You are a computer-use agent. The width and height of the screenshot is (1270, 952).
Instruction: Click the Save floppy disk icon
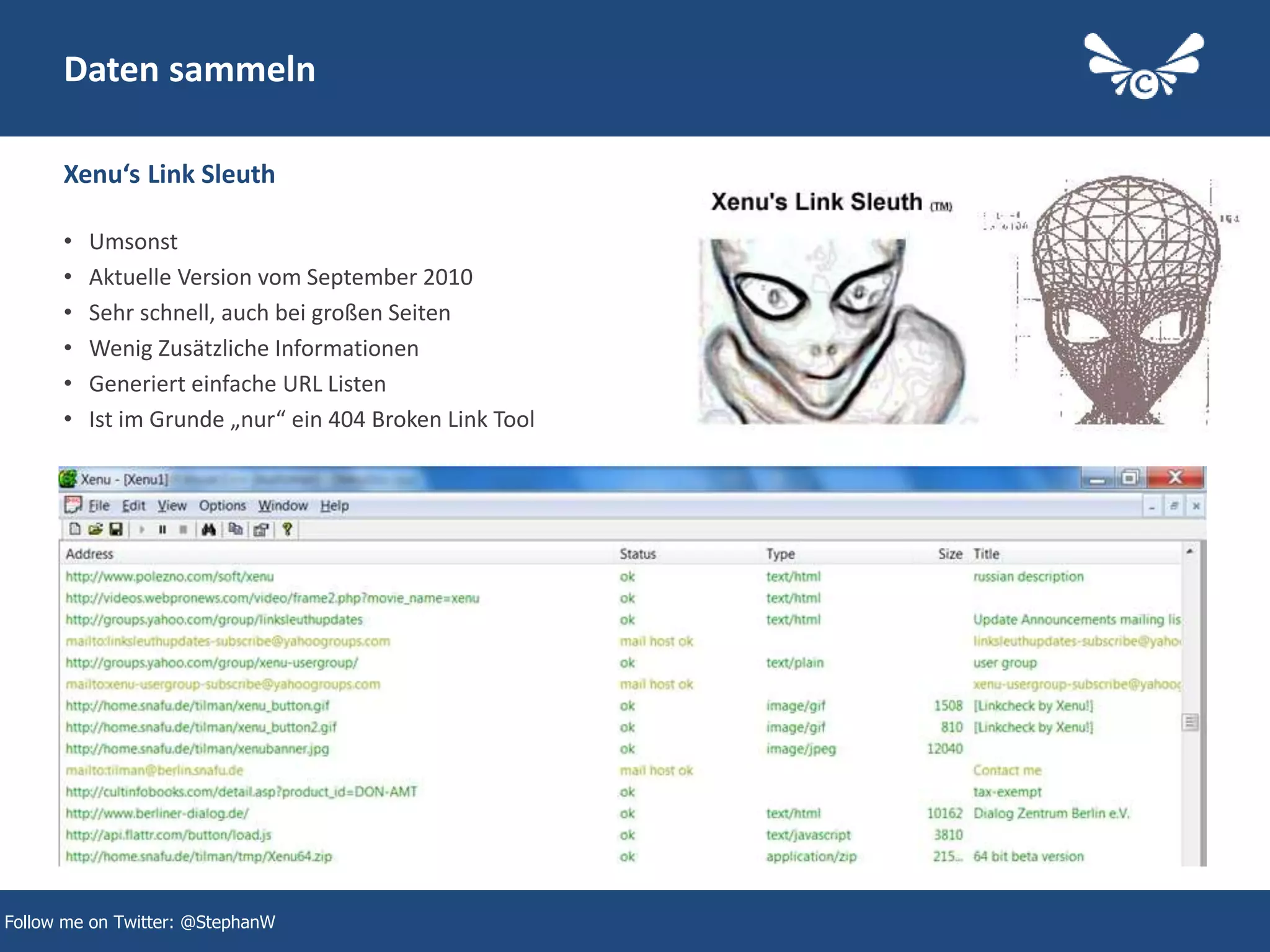point(116,529)
